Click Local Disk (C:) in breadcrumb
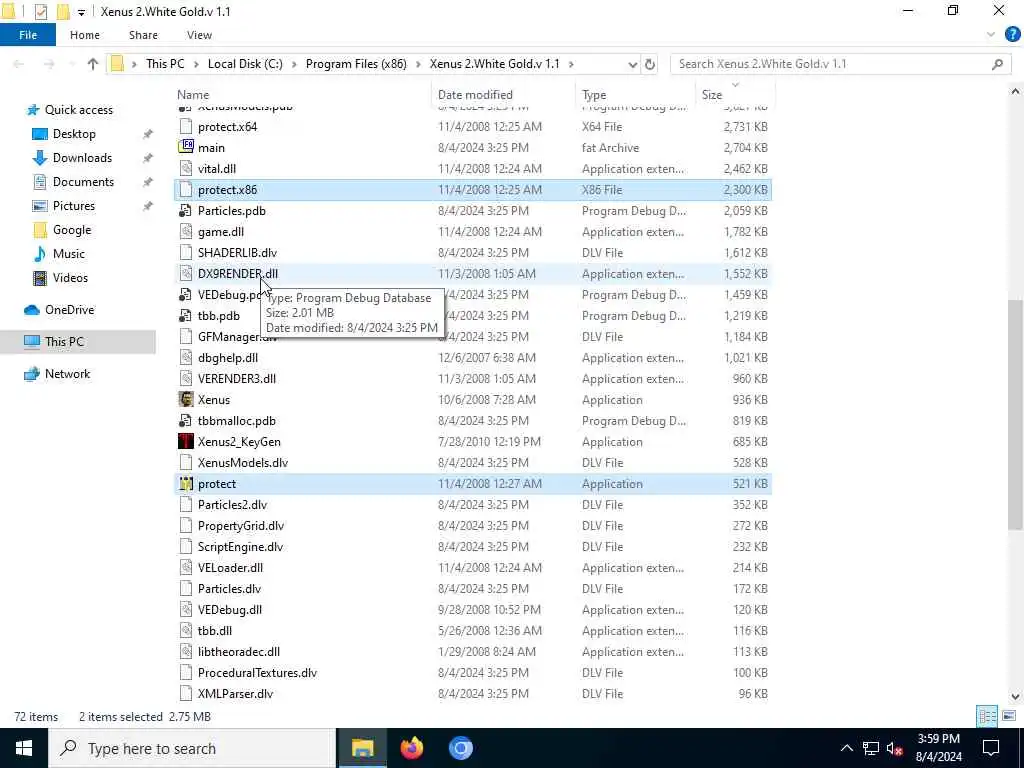The image size is (1024, 768). [x=245, y=64]
